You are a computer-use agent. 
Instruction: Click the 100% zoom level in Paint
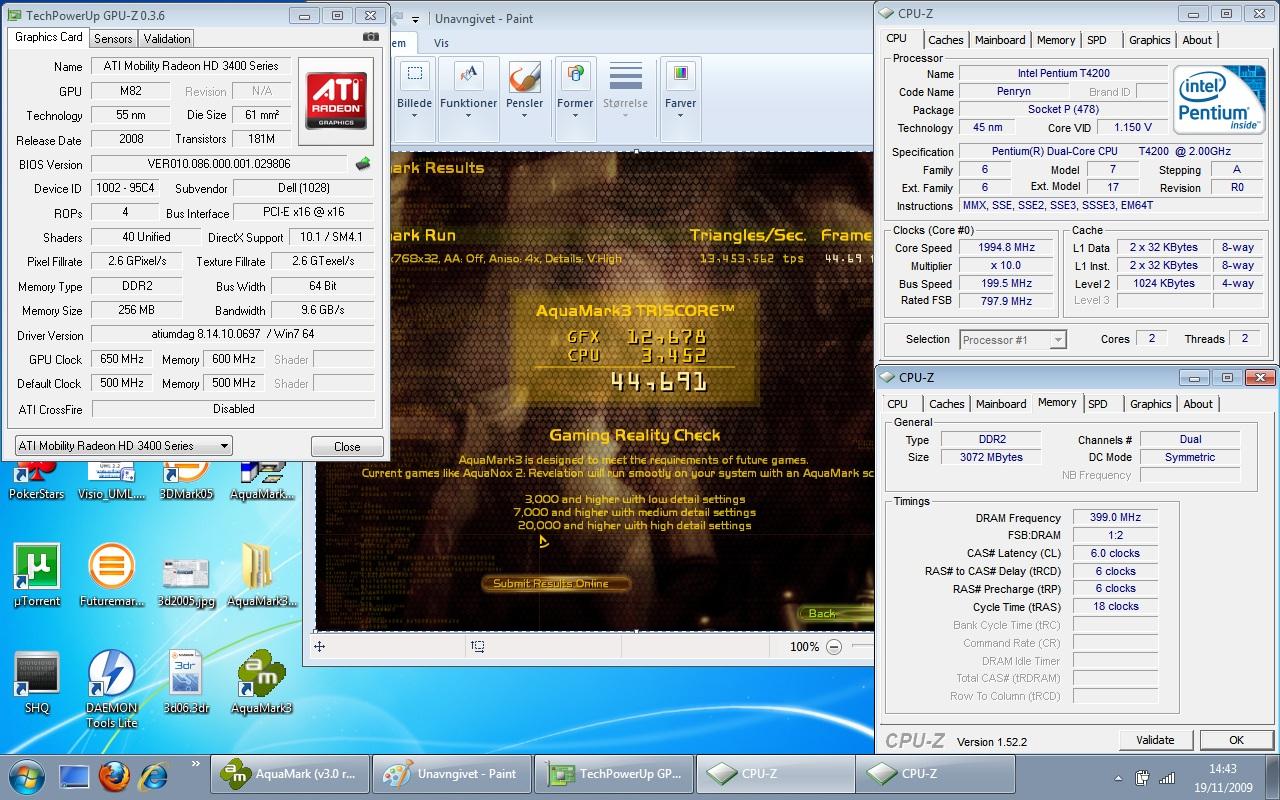[x=804, y=647]
